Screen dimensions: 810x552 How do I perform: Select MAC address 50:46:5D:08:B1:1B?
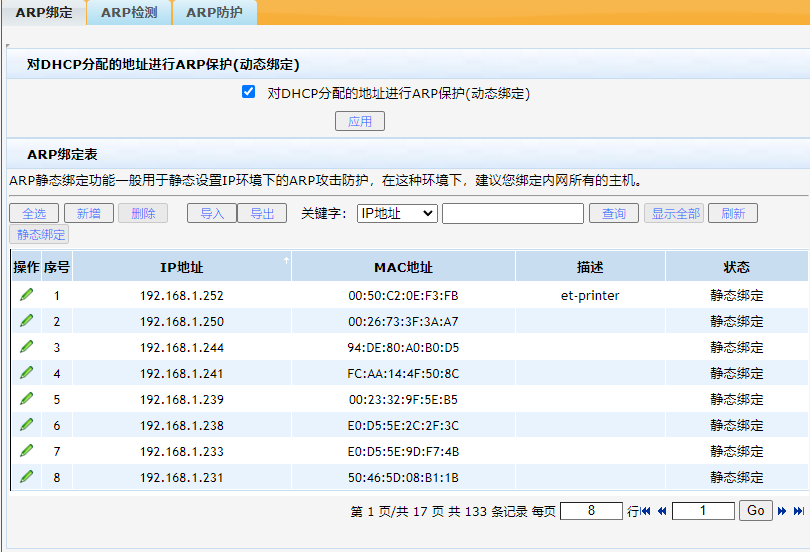point(403,477)
